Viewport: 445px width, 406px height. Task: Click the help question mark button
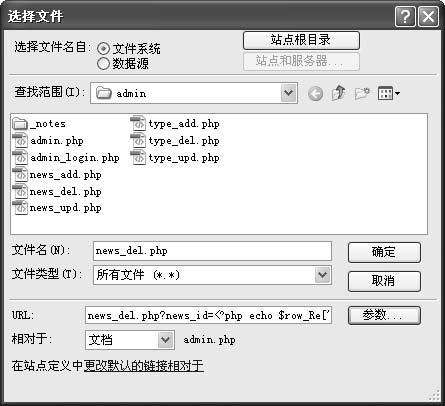click(x=405, y=16)
